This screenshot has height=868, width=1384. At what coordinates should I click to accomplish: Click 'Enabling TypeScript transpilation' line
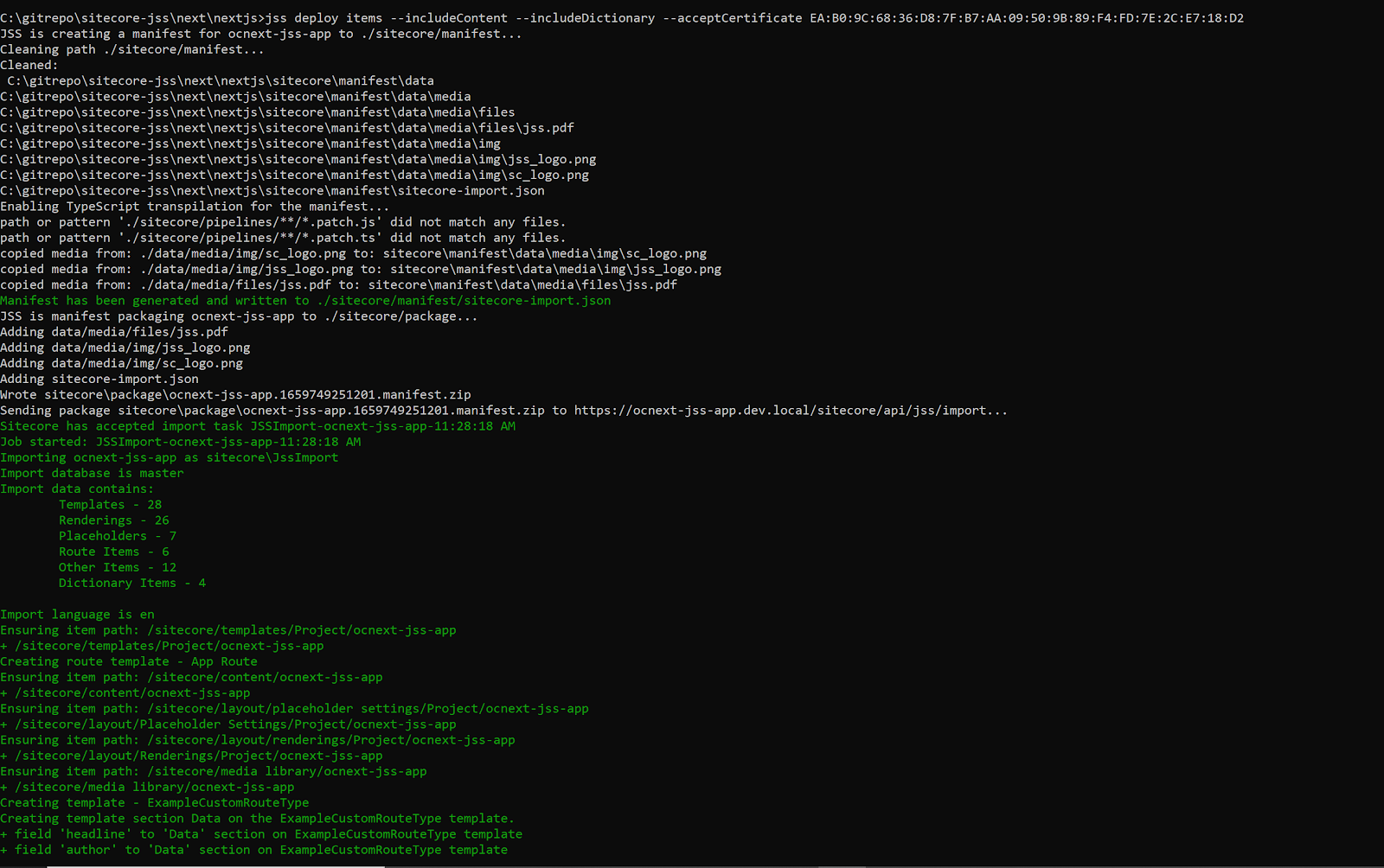[x=195, y=207]
